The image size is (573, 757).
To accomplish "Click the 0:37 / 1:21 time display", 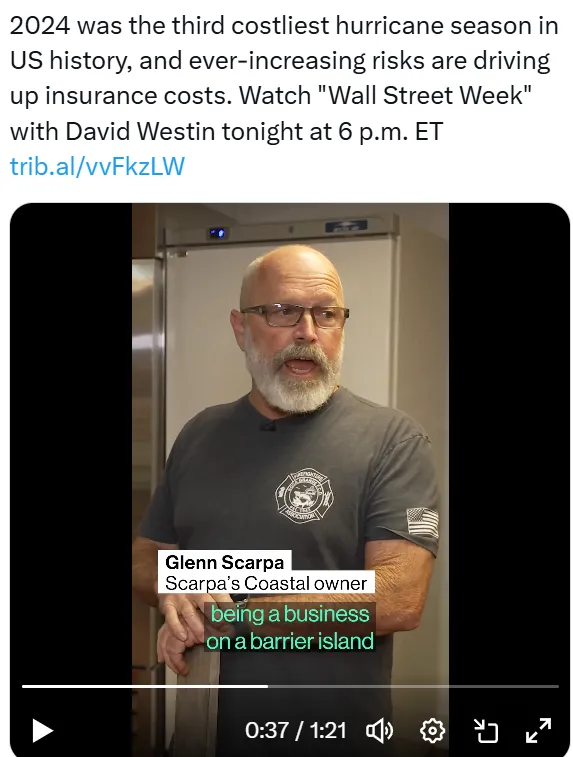I will tap(295, 730).
